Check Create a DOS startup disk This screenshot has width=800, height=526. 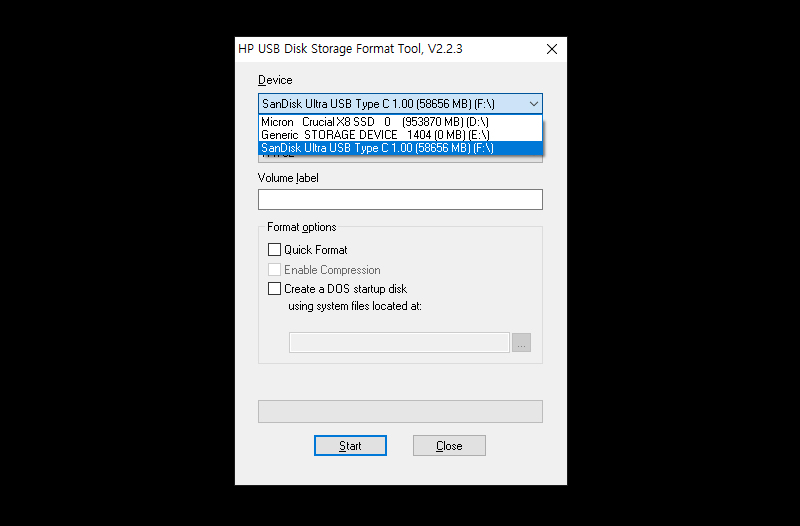click(x=275, y=289)
